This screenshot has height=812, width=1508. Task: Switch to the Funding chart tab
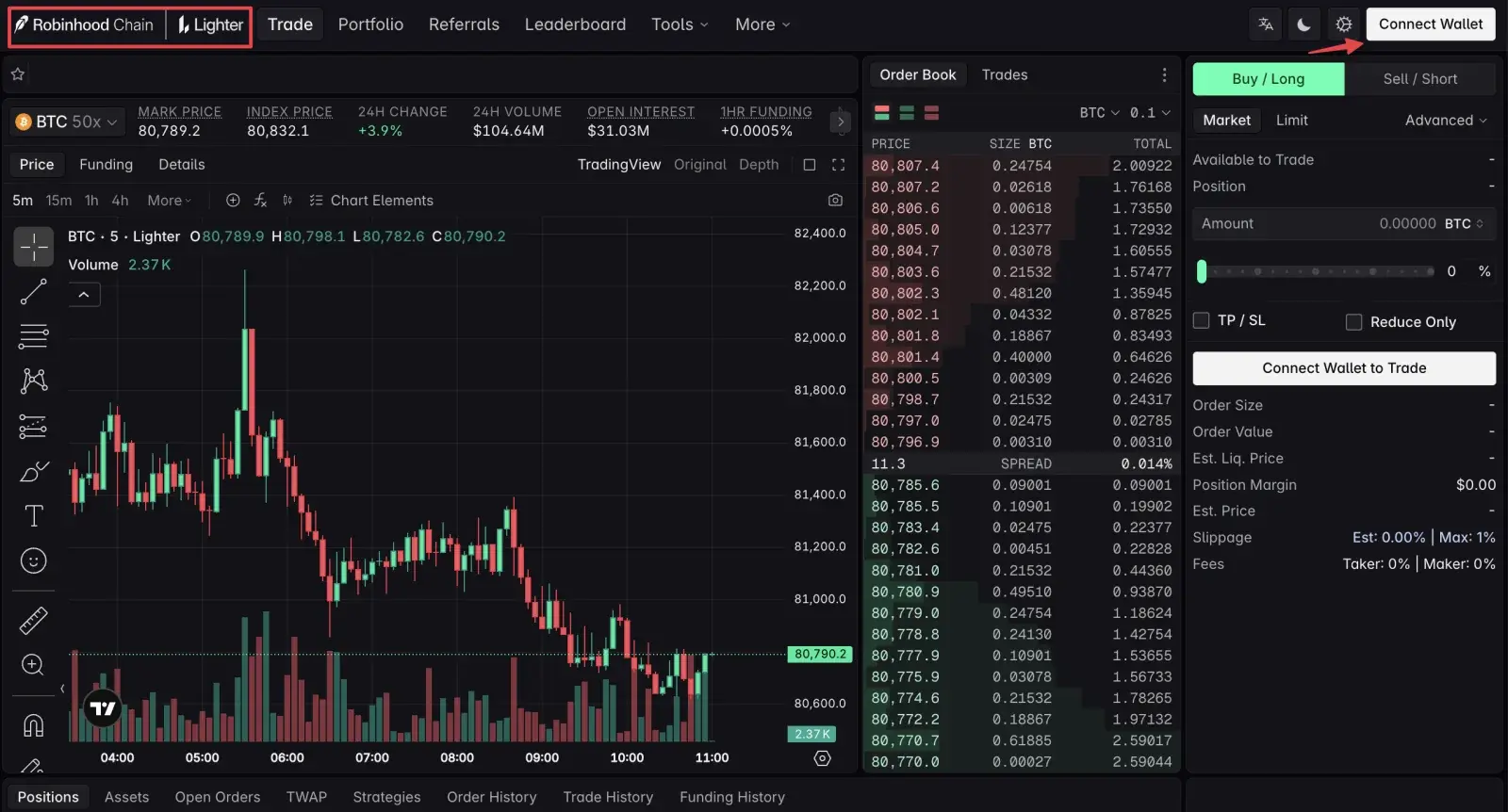pos(106,165)
